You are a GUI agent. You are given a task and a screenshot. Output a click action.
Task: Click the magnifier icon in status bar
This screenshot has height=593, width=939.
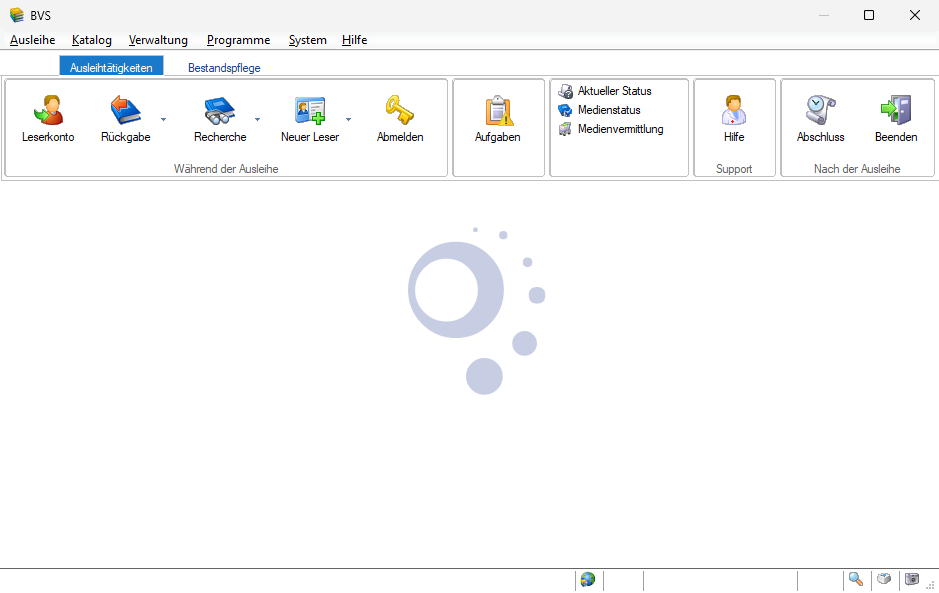[x=856, y=579]
